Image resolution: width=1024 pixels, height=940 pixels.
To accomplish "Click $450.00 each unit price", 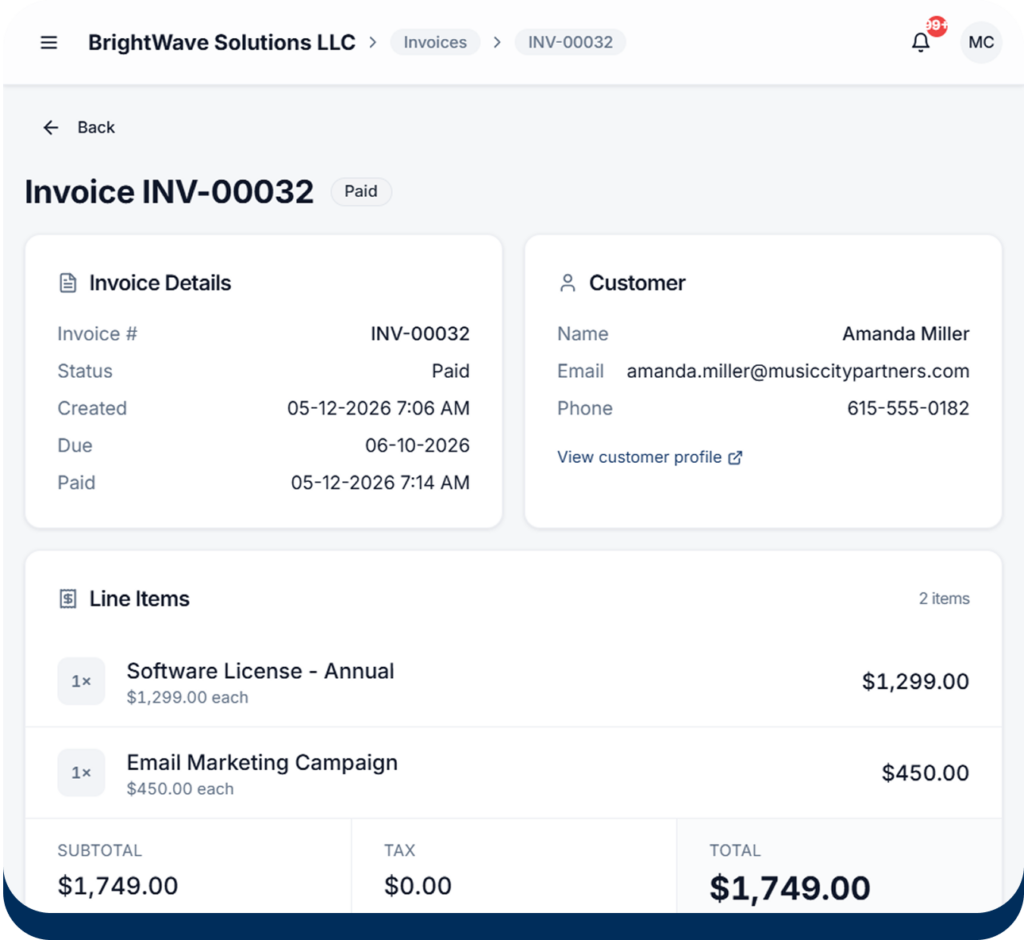I will point(180,789).
